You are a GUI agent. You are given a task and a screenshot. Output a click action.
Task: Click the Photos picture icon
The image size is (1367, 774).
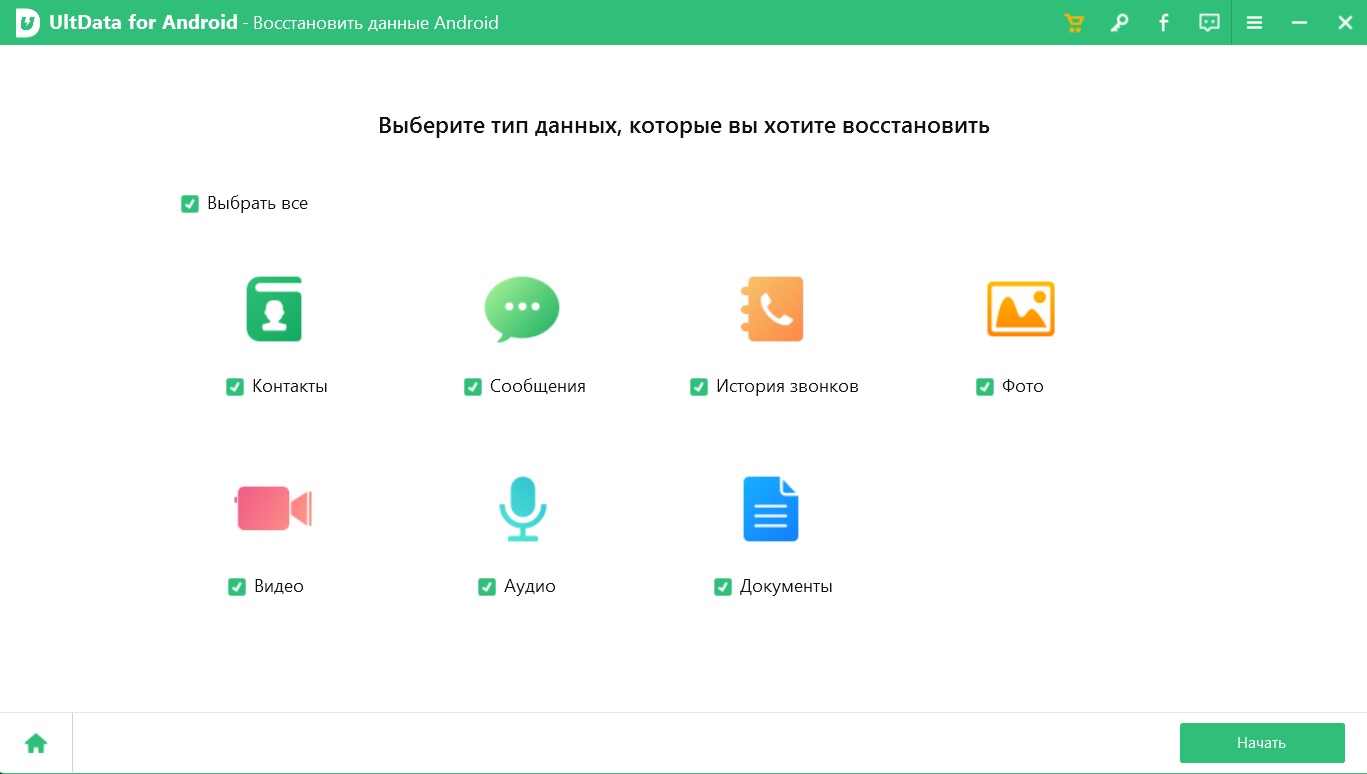1020,309
